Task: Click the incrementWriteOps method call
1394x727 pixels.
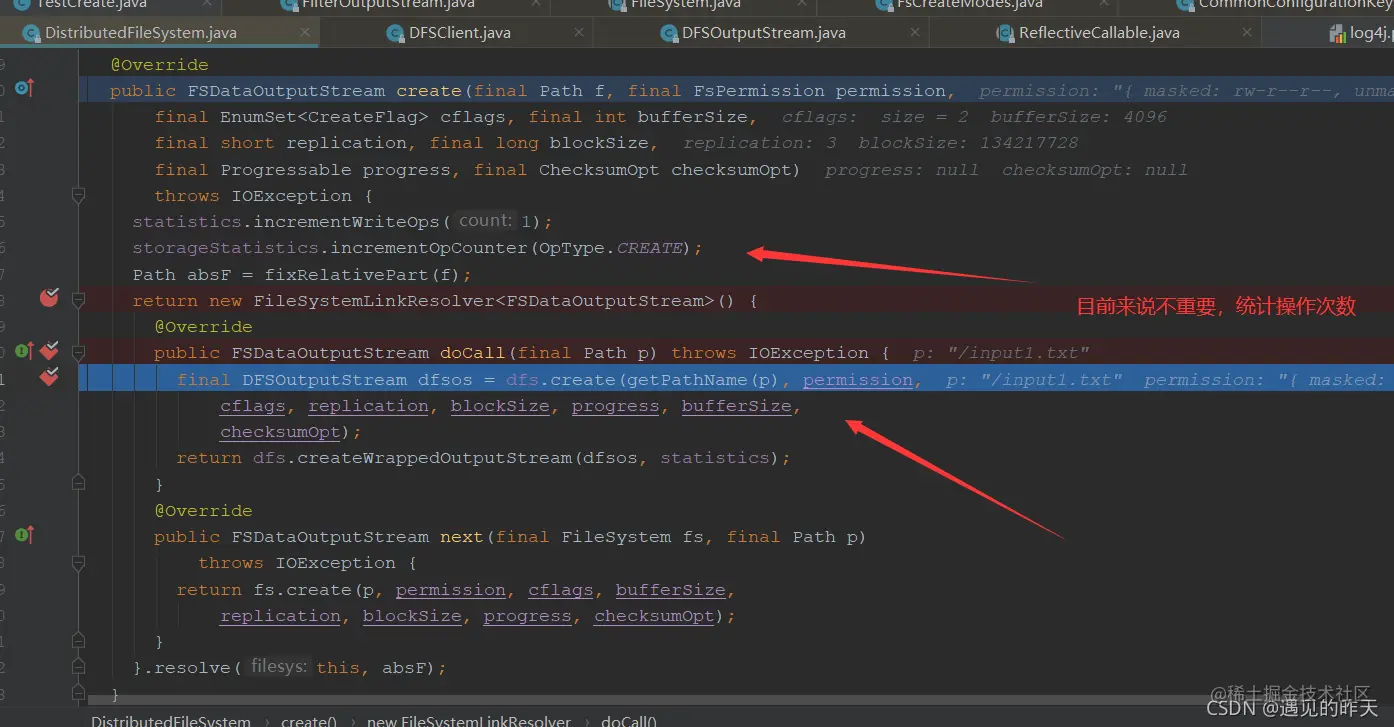Action: coord(346,221)
